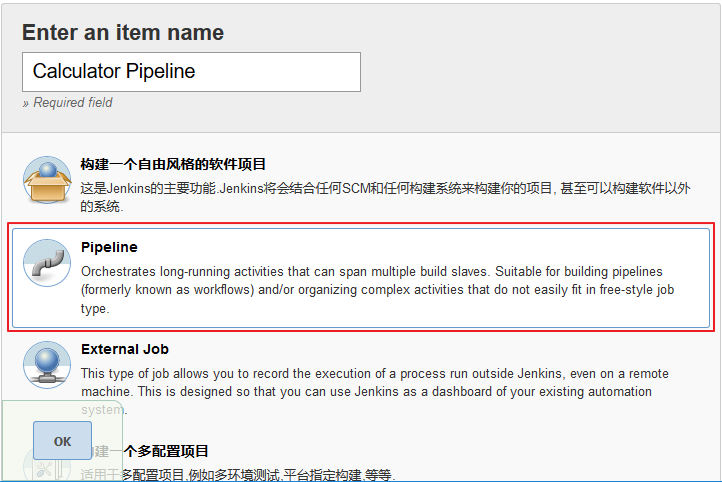Image resolution: width=722 pixels, height=482 pixels.
Task: Choose the Pipeline item title
Action: point(109,247)
